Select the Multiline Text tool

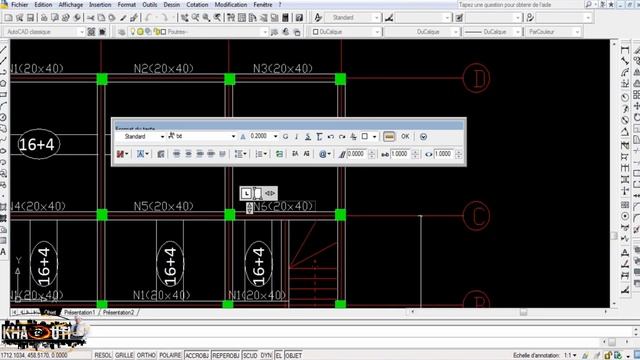tap(3, 251)
